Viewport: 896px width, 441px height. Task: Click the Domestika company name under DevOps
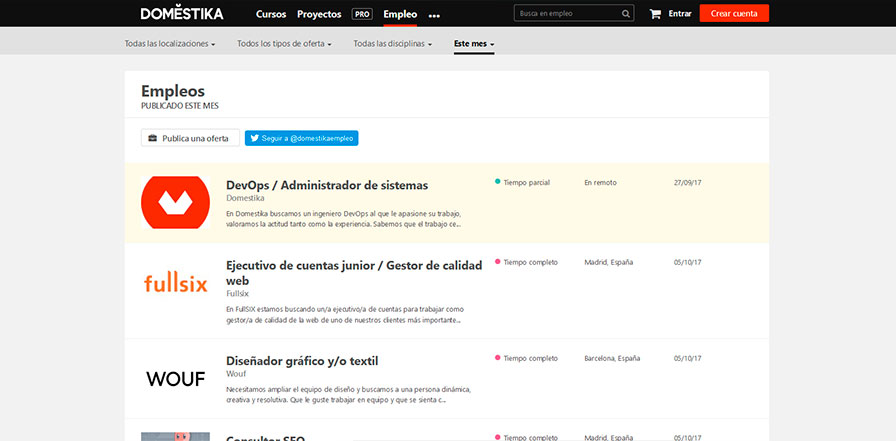[245, 198]
